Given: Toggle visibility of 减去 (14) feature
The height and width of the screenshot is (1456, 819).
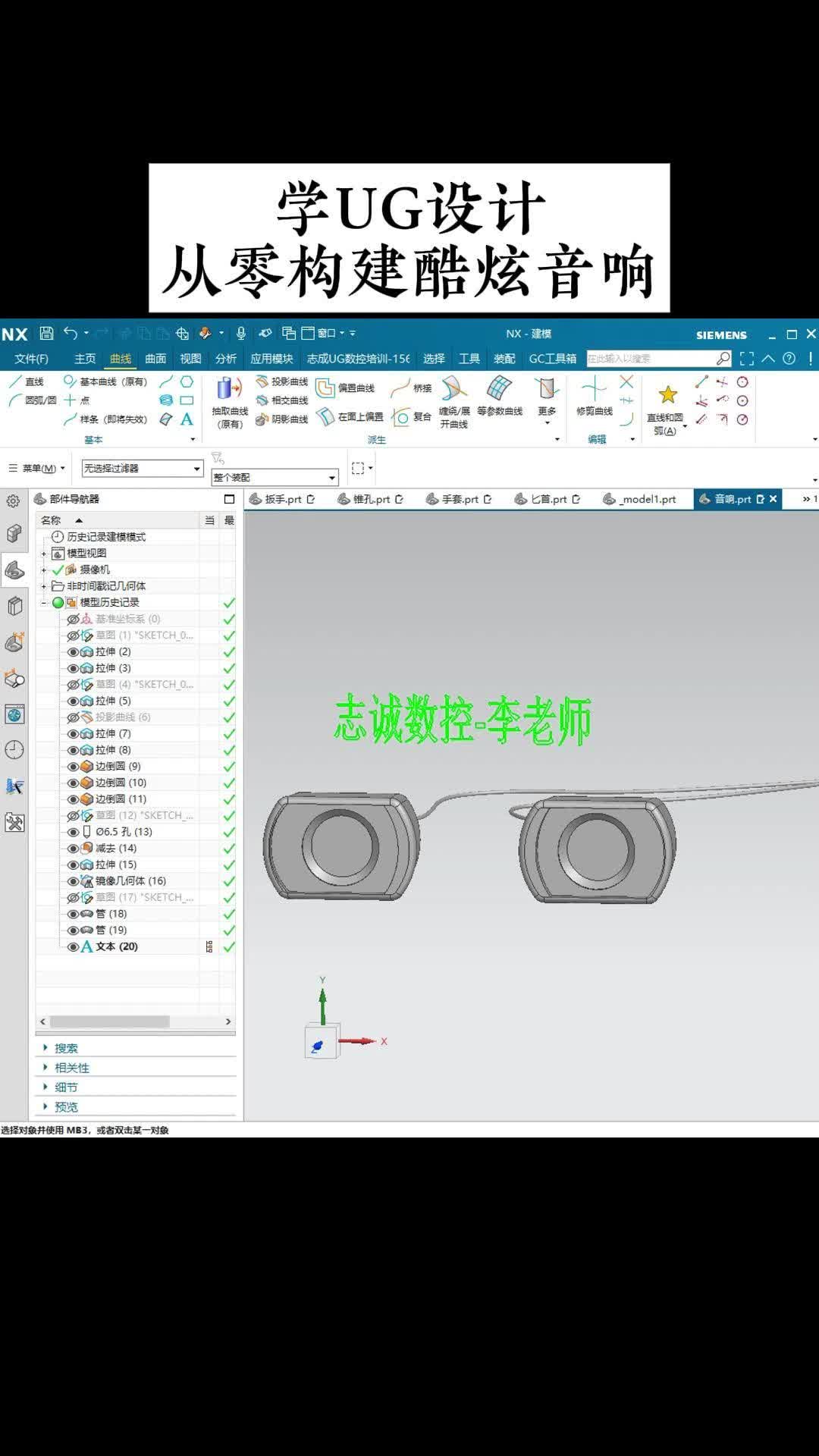Looking at the screenshot, I should pyautogui.click(x=74, y=849).
